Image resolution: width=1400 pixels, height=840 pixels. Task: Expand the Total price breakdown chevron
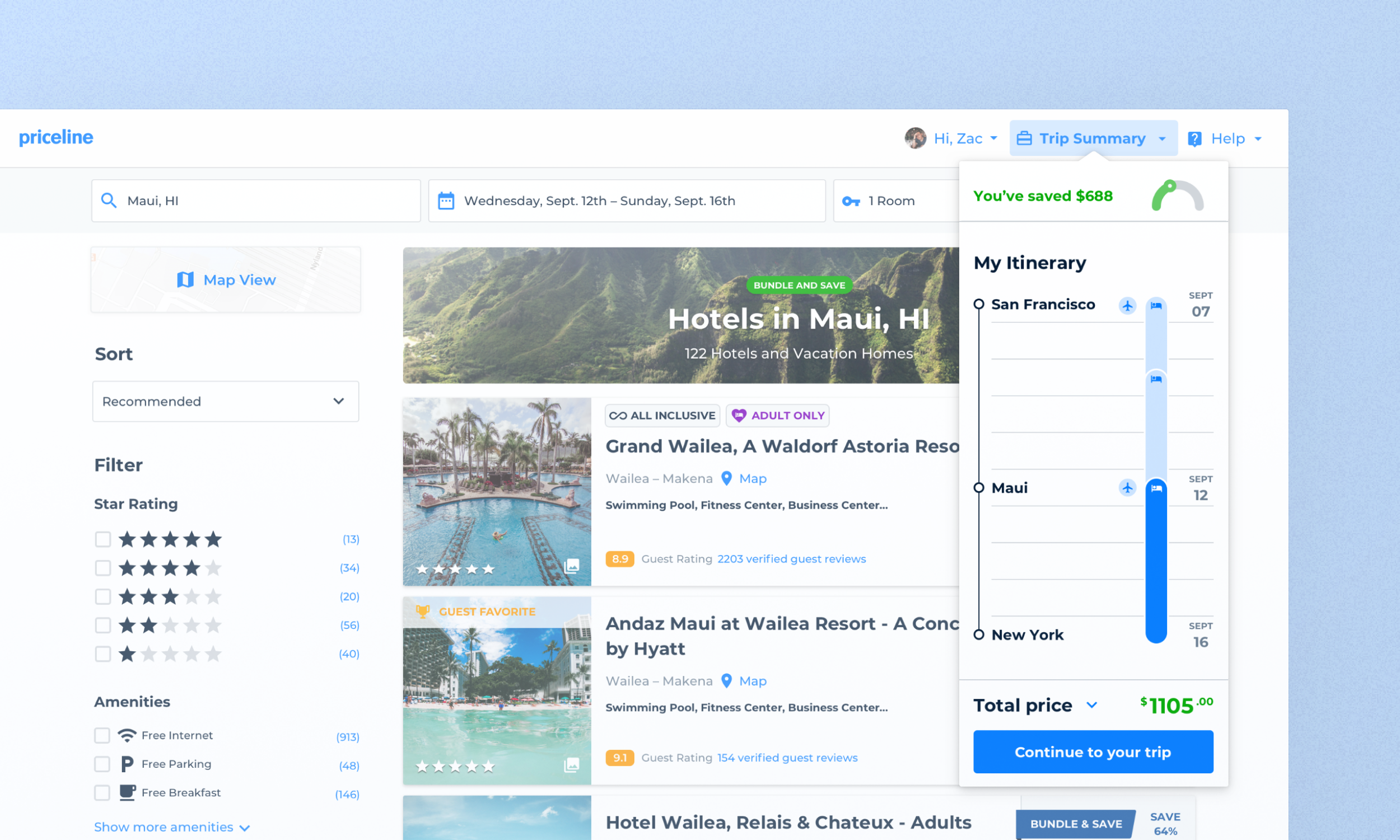point(1091,705)
